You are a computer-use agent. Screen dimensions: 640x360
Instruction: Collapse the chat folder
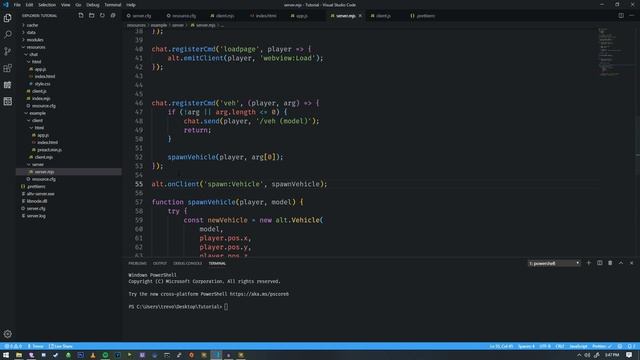tap(33, 54)
